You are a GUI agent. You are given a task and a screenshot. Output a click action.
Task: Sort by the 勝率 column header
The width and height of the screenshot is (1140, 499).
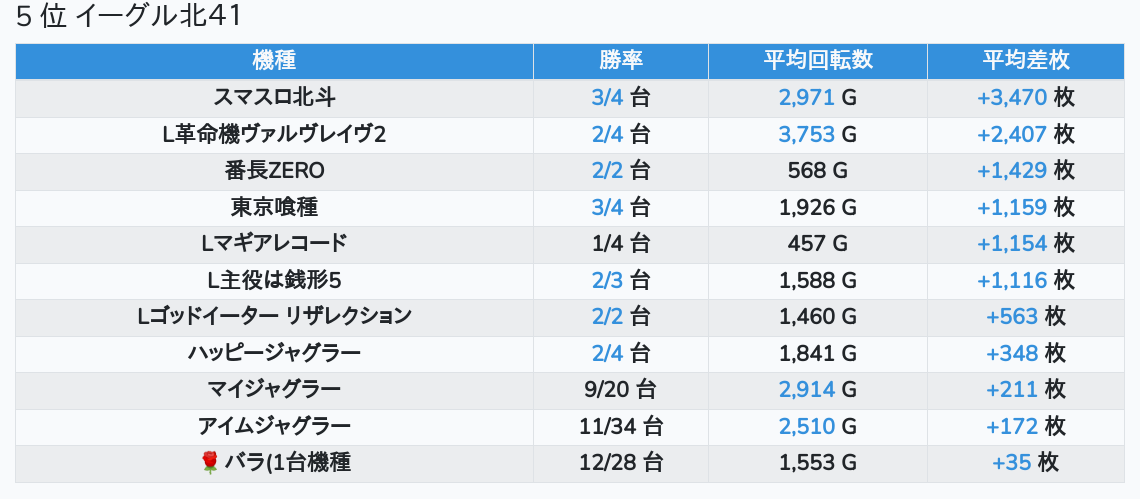click(x=621, y=60)
